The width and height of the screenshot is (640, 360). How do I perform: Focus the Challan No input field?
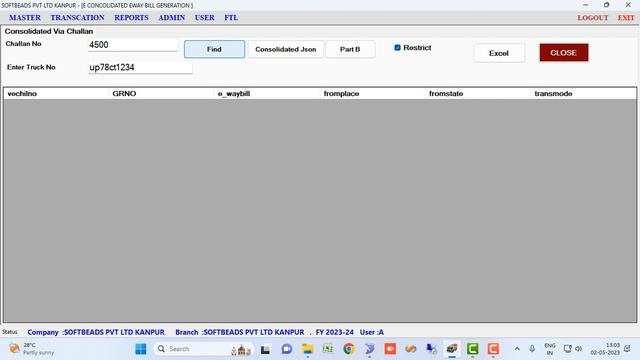pyautogui.click(x=133, y=45)
